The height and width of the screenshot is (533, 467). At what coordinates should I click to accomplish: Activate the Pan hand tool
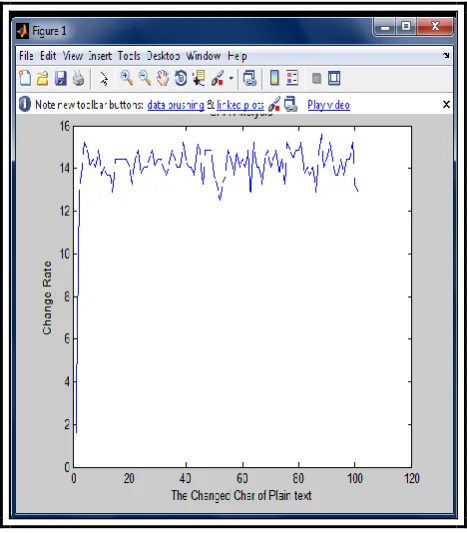[x=163, y=78]
